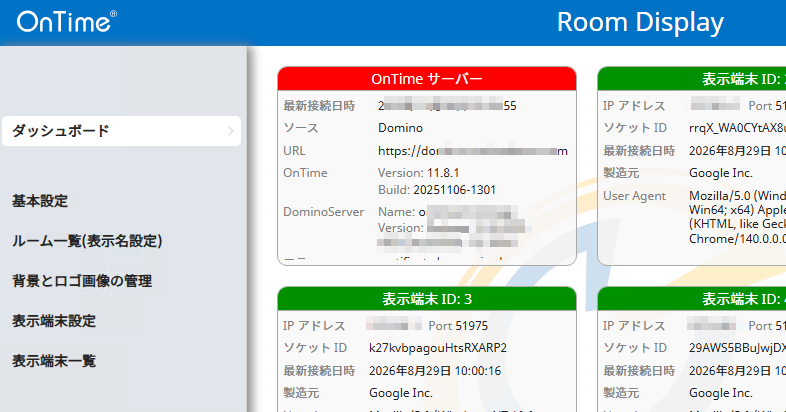
Task: Click the red OnTime サーバー card header
Action: click(427, 79)
